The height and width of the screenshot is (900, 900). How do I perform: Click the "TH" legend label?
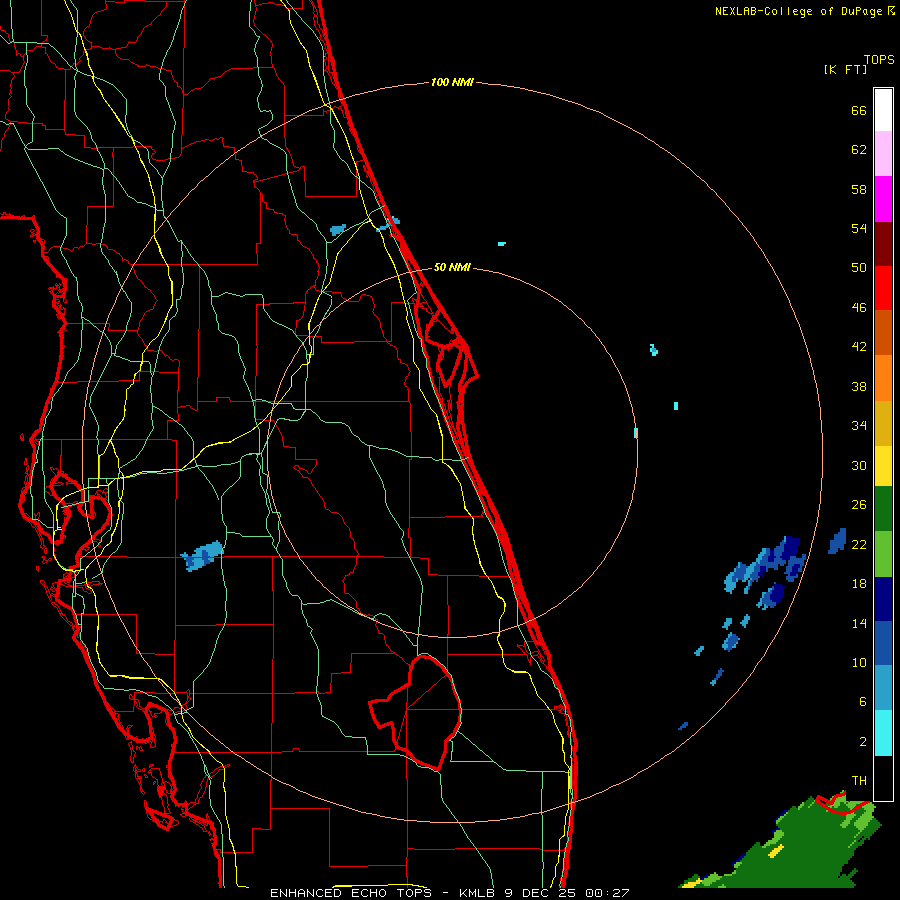[x=859, y=781]
